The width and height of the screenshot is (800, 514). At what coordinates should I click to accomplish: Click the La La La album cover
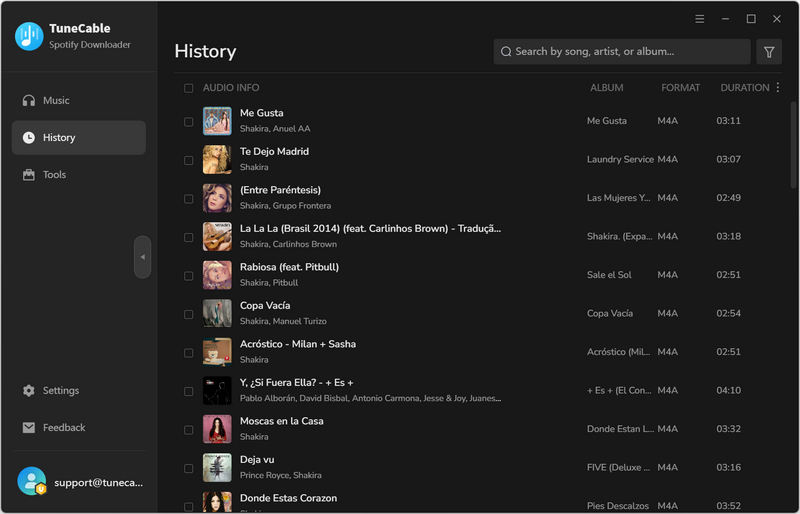[217, 236]
